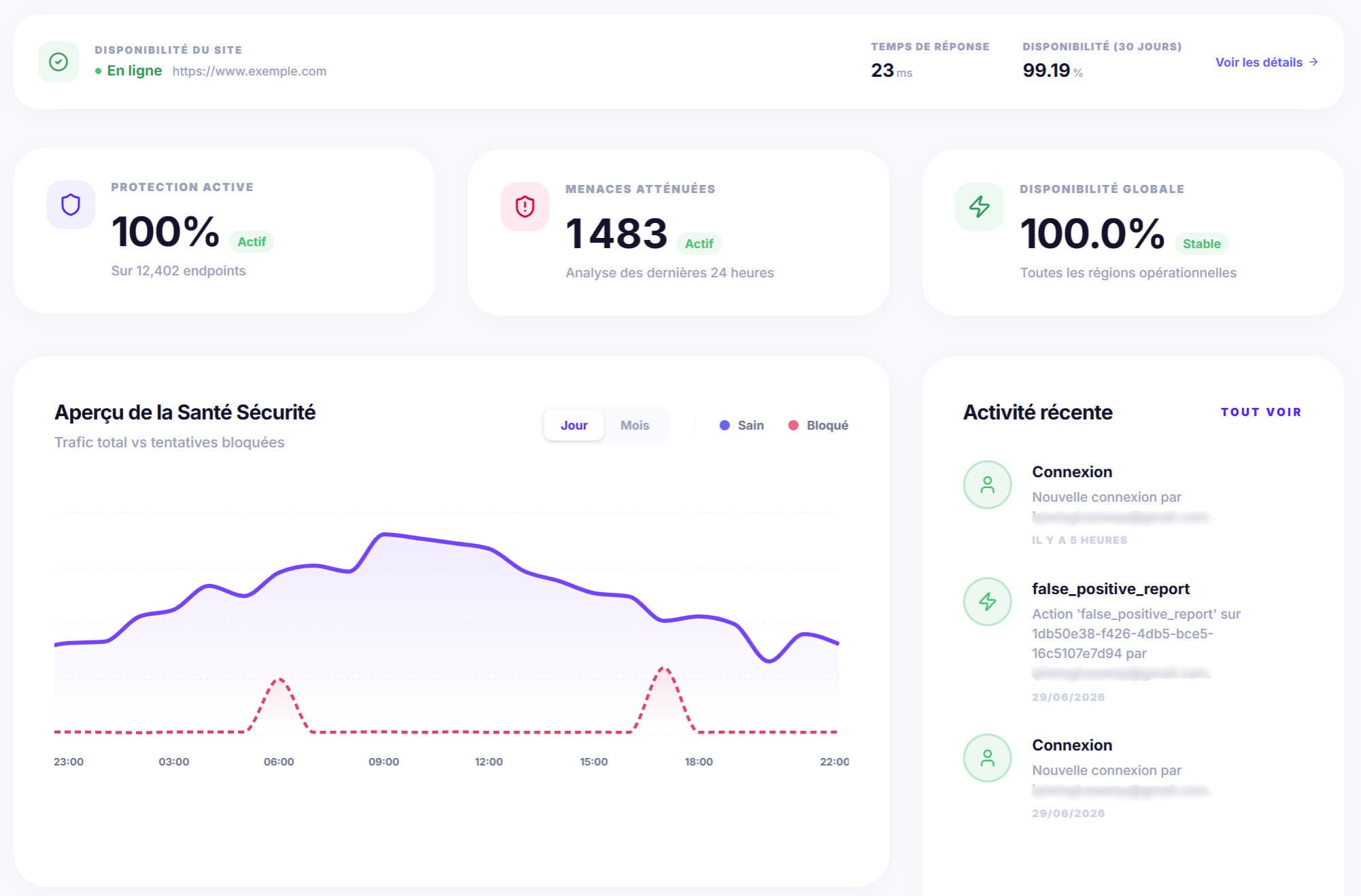The image size is (1361, 896).
Task: Click the Activité récente heading
Action: tap(1037, 413)
